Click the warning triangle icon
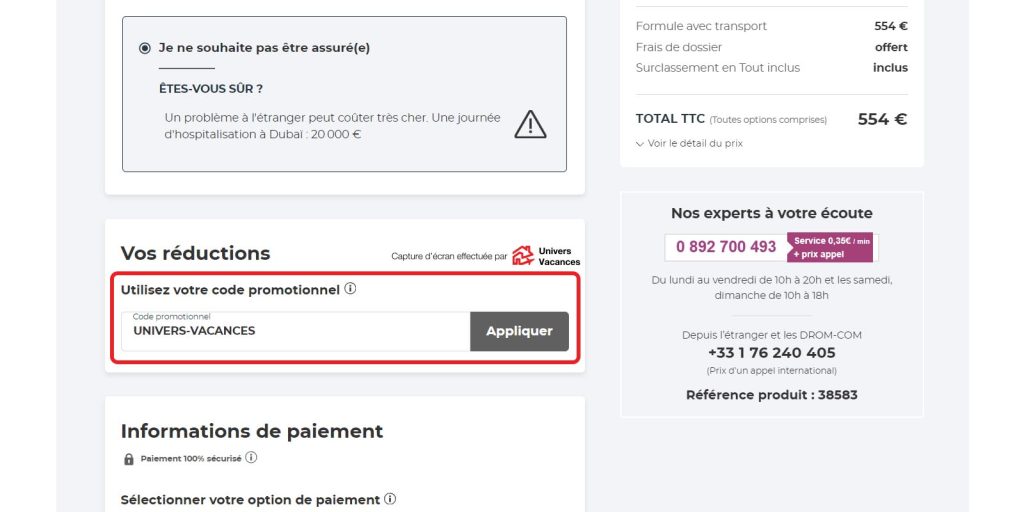 click(x=530, y=124)
